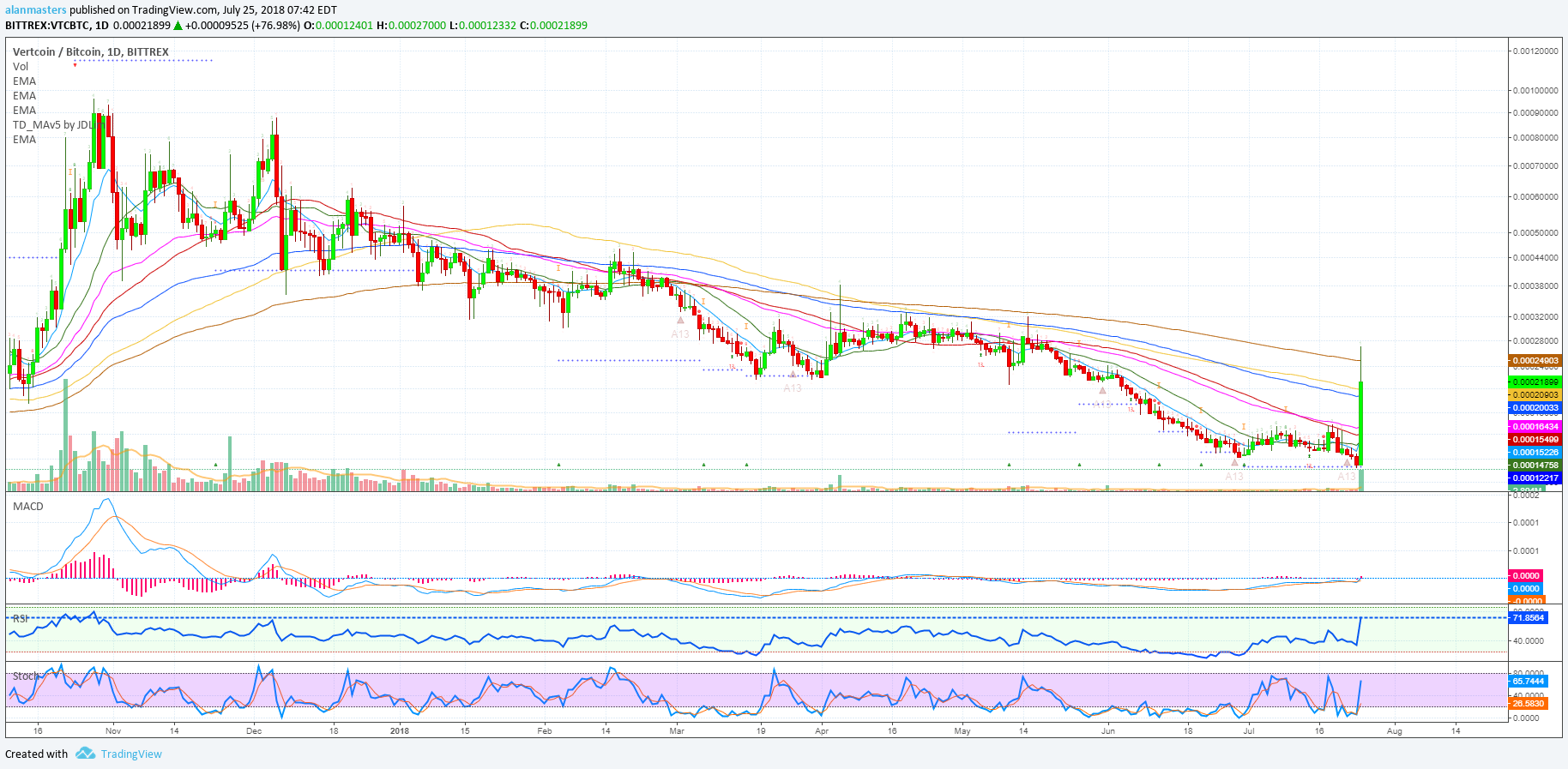Image resolution: width=1568 pixels, height=769 pixels.
Task: Click the 'Apr' date on time axis
Action: pos(822,731)
